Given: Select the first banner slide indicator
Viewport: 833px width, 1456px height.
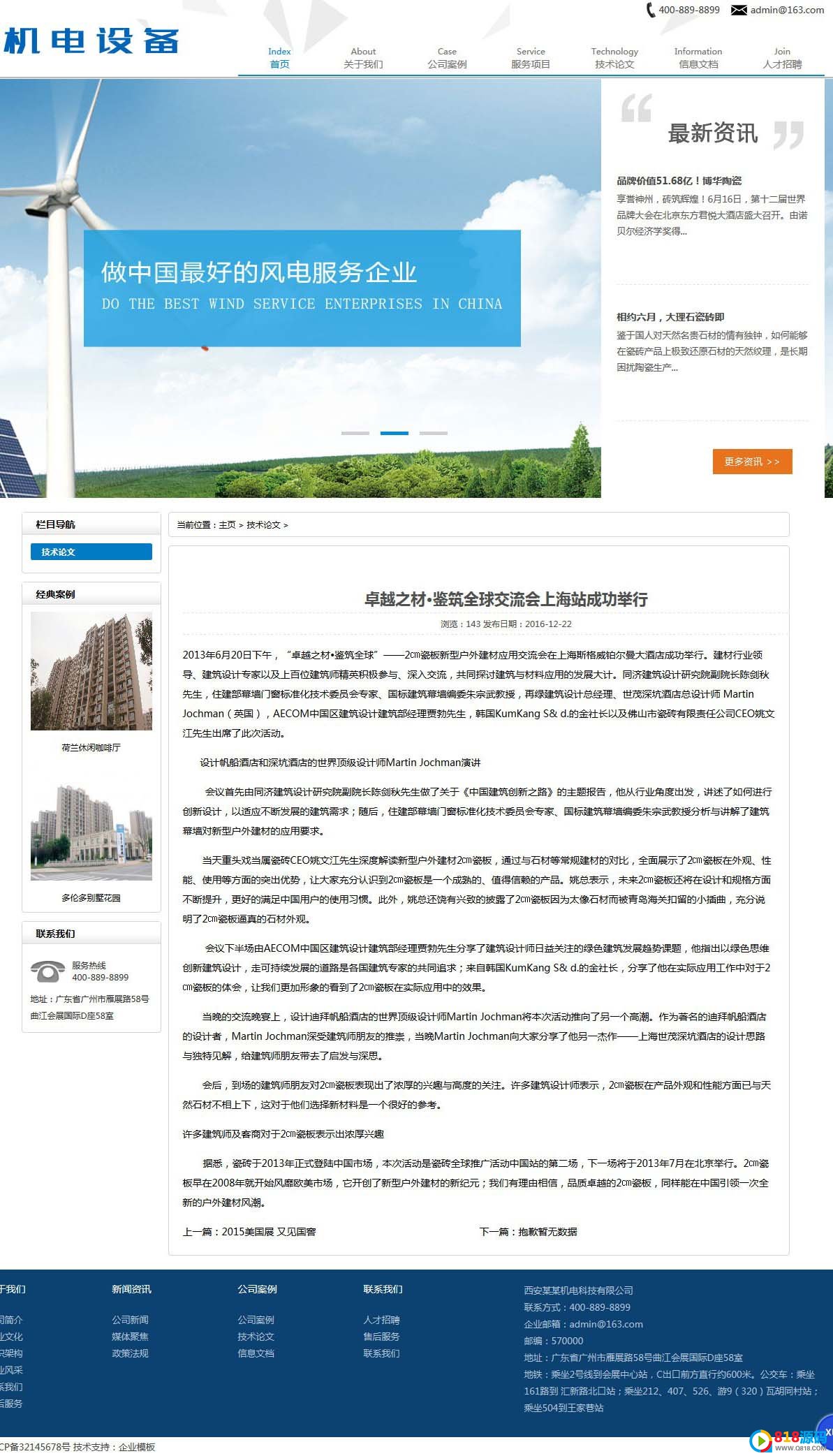Looking at the screenshot, I should 355,433.
